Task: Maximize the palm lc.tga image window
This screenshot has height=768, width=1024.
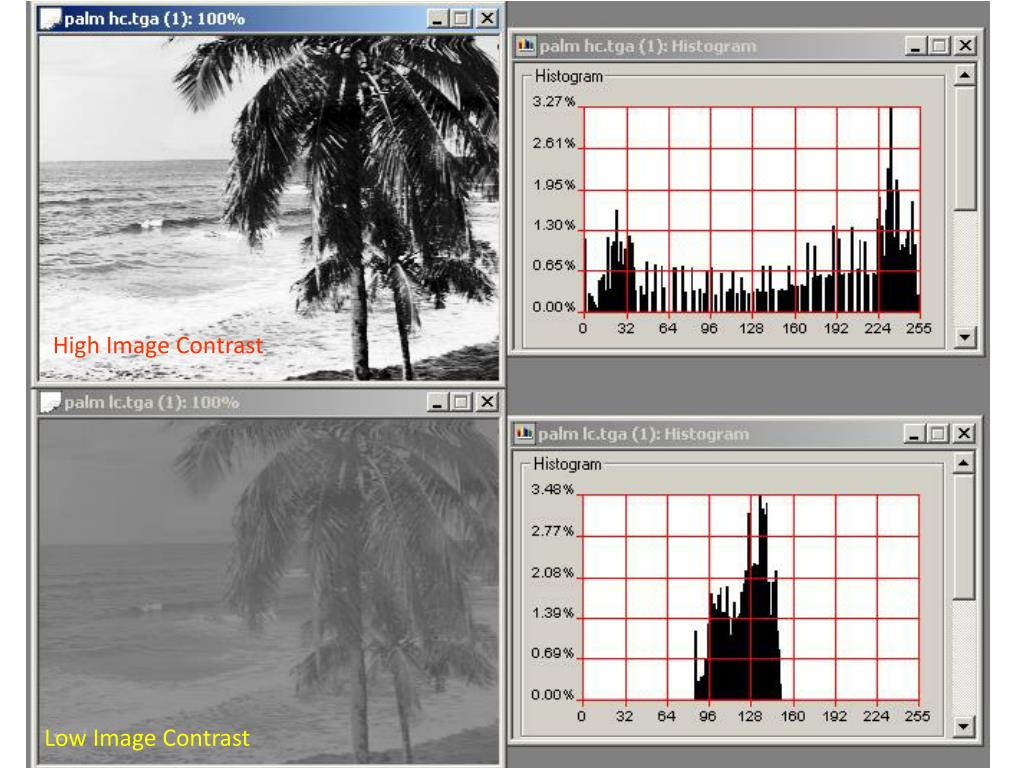Action: pos(461,402)
